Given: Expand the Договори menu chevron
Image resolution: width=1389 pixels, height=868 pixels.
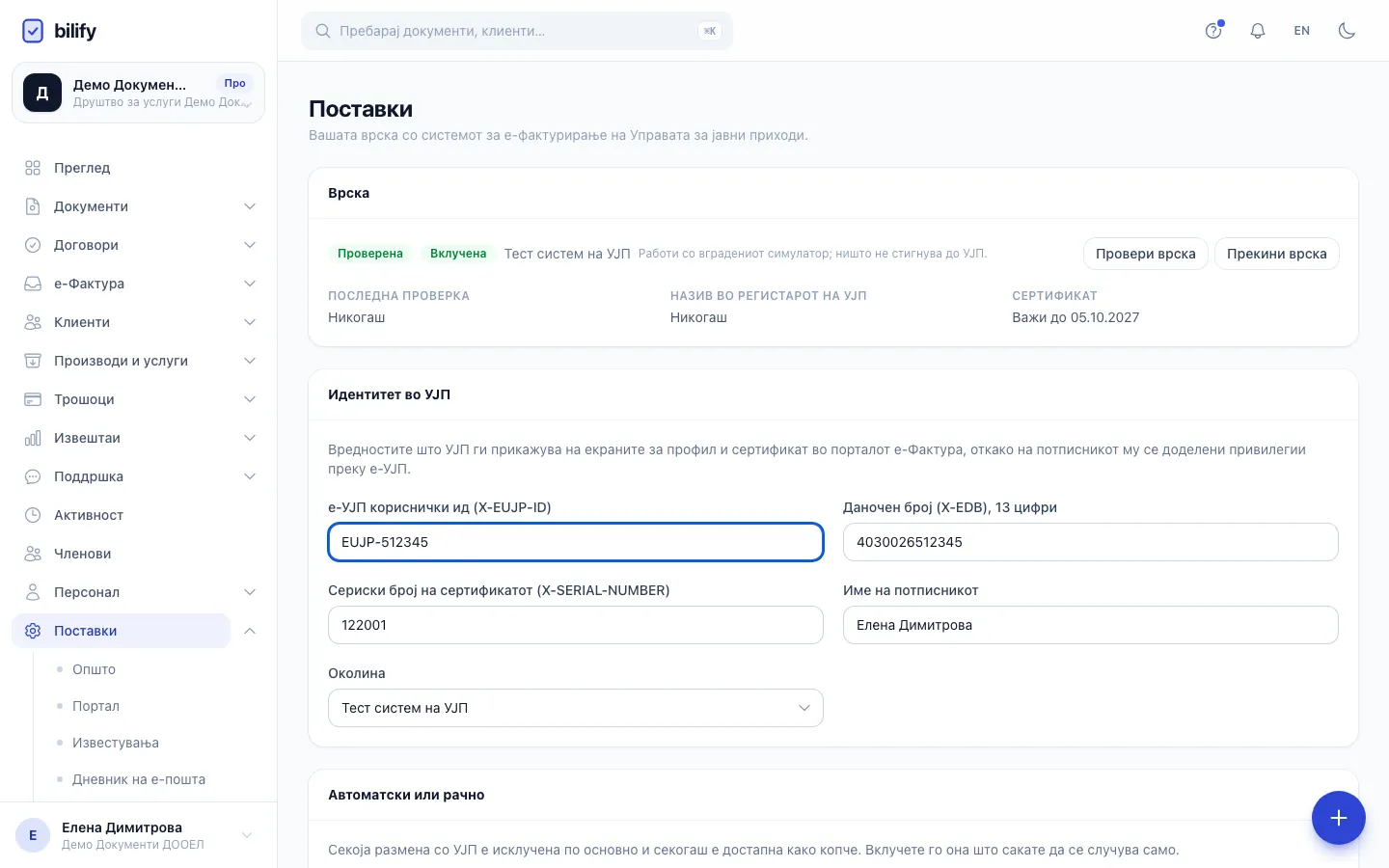Looking at the screenshot, I should coord(250,245).
